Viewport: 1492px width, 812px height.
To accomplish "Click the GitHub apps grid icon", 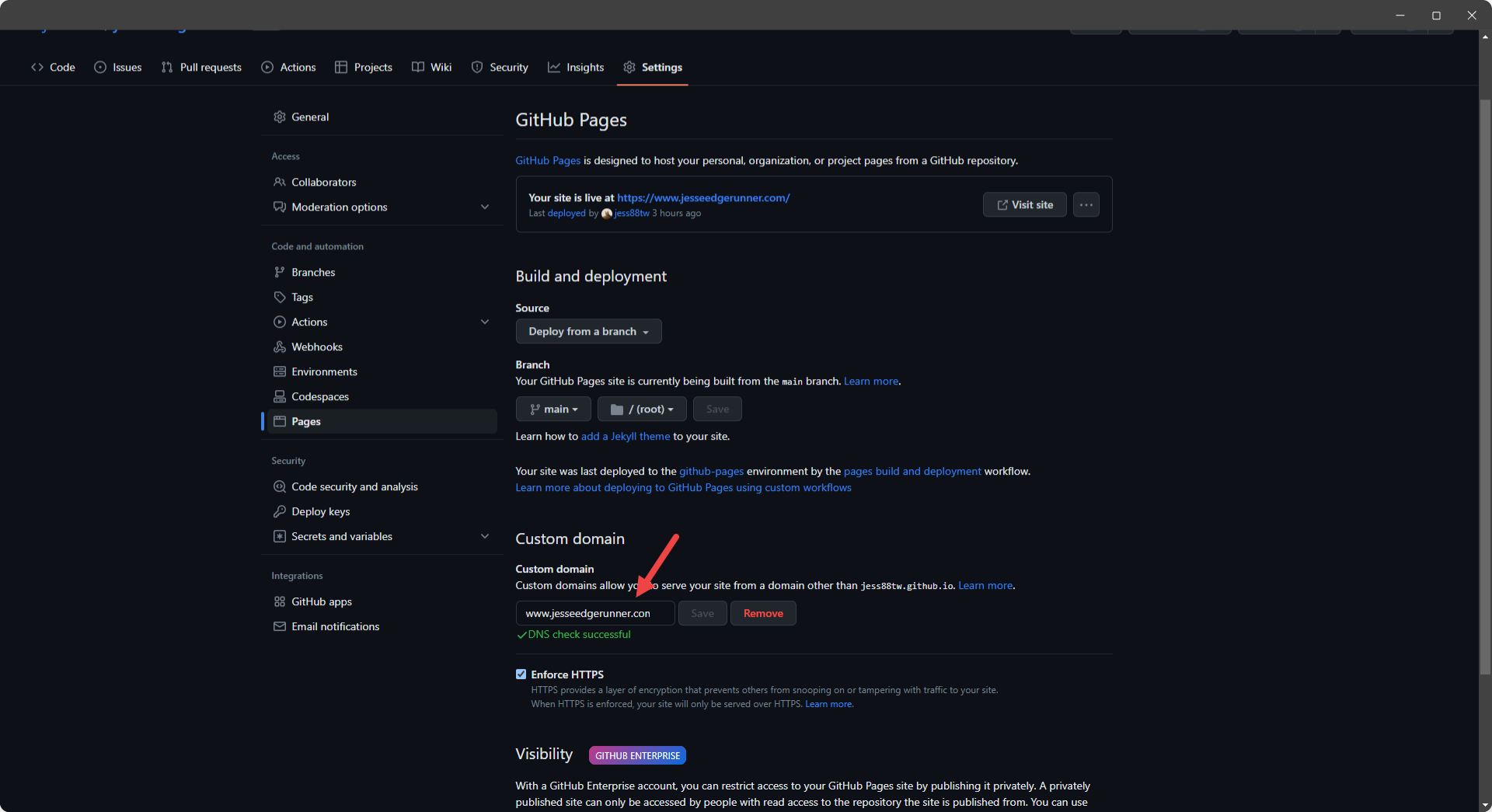I will 280,601.
